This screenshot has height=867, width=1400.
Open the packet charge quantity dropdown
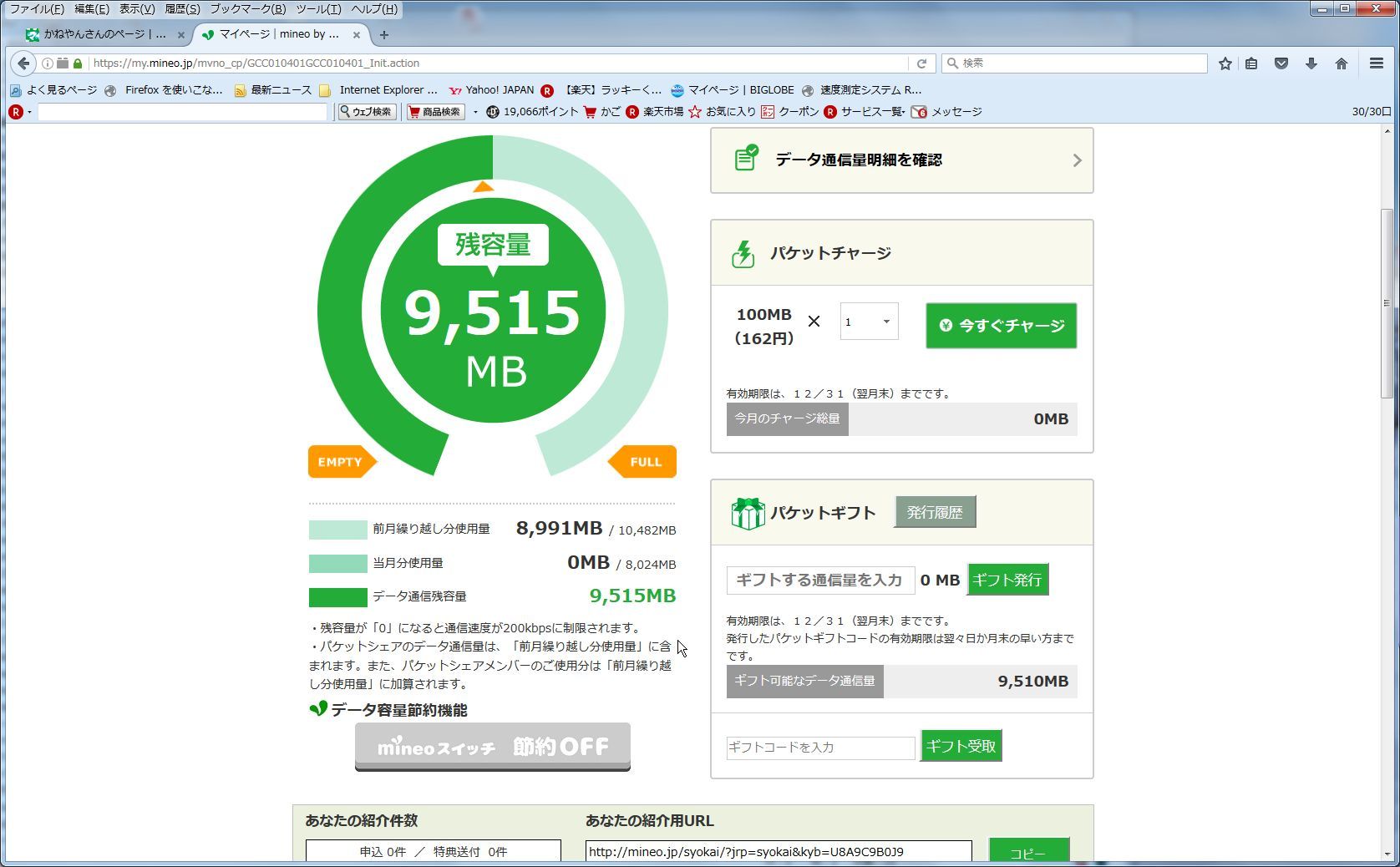coord(869,322)
